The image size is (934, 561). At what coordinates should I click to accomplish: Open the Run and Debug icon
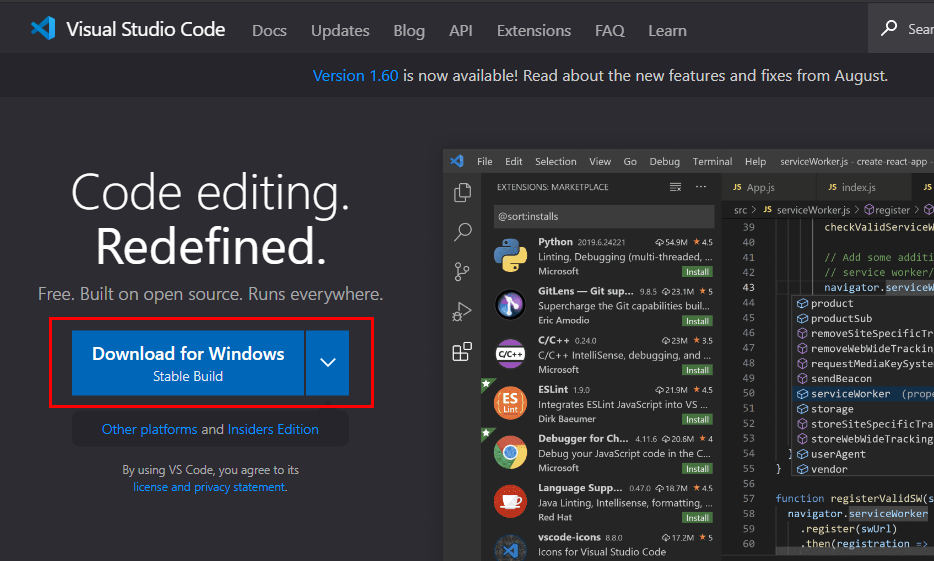point(462,311)
